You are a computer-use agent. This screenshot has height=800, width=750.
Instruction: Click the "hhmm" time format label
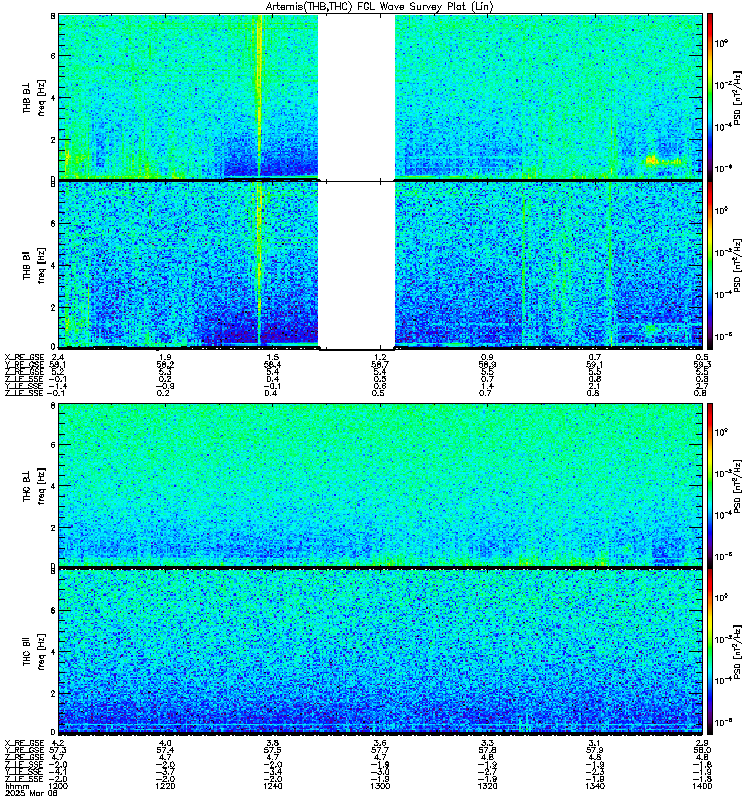pyautogui.click(x=16, y=786)
